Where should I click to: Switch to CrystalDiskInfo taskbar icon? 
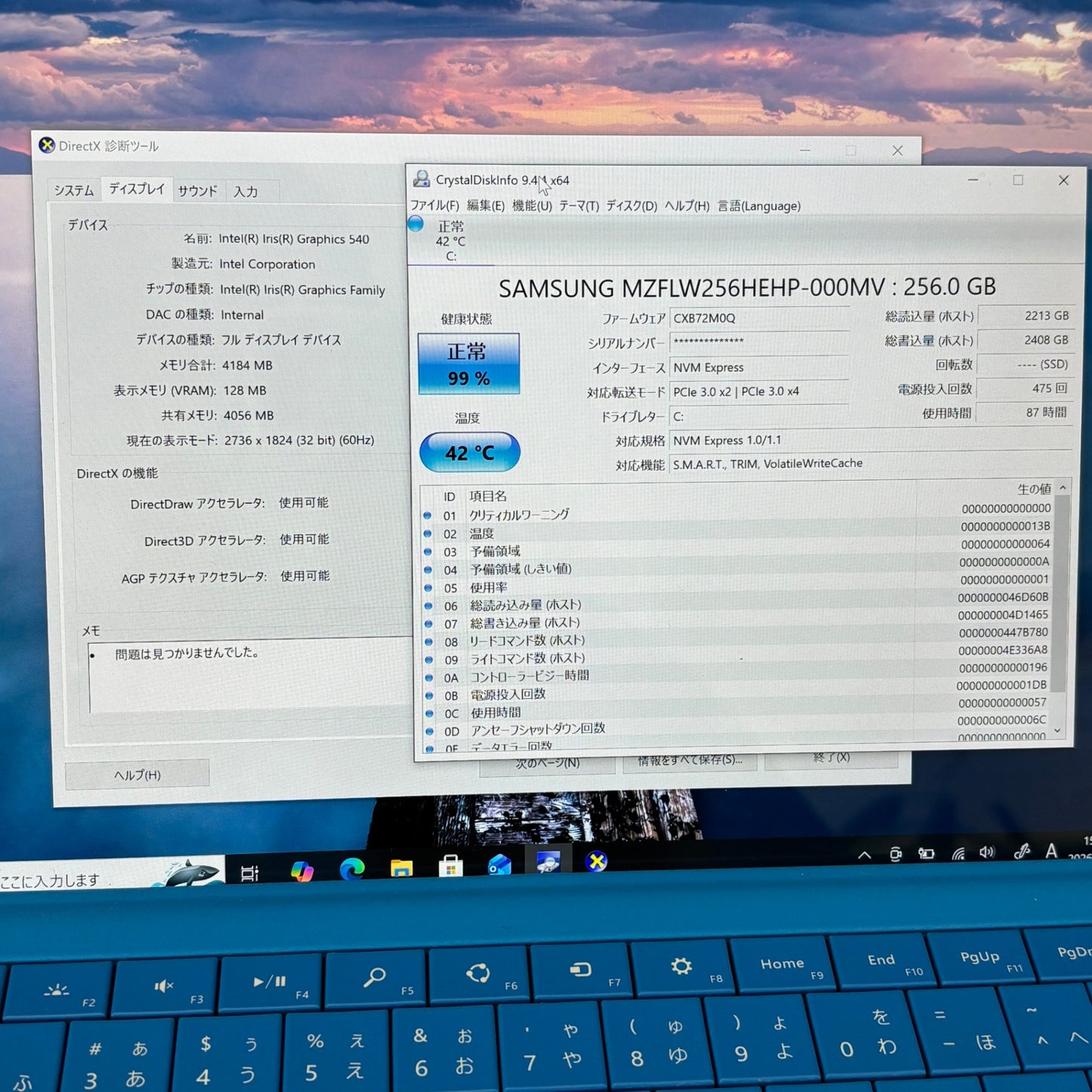tap(548, 862)
